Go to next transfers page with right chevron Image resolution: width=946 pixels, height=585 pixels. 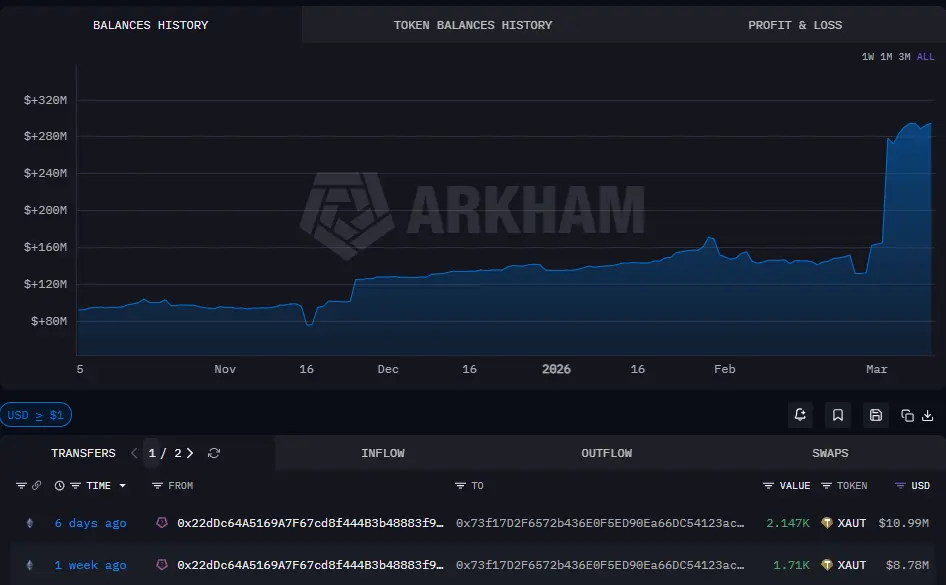(191, 453)
